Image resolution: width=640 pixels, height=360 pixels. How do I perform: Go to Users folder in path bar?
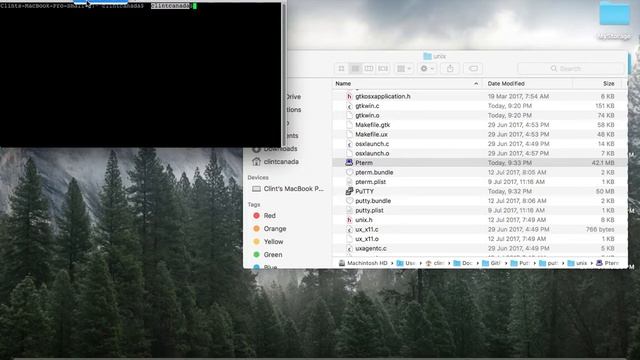(406, 263)
